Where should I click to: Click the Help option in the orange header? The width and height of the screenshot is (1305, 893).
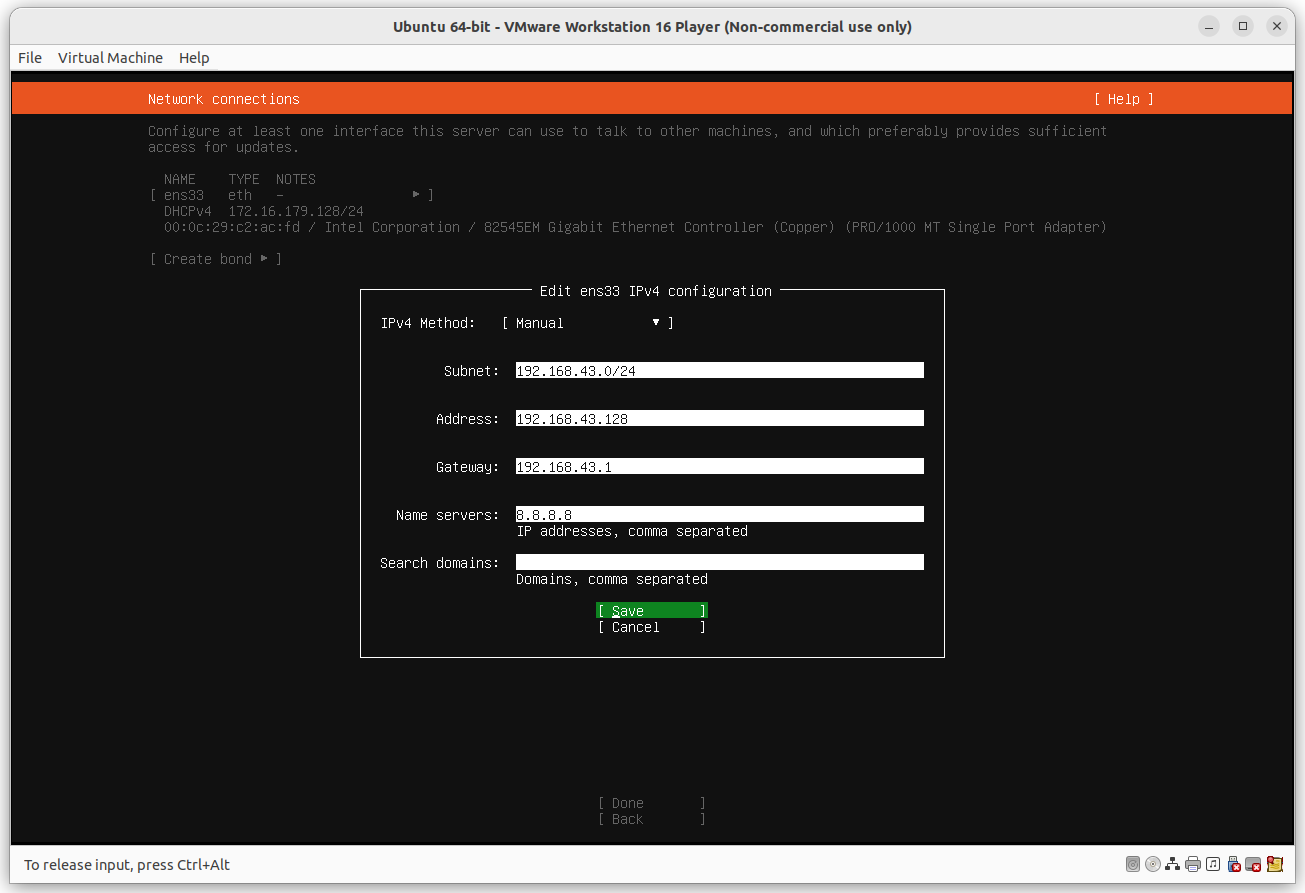(x=1123, y=98)
